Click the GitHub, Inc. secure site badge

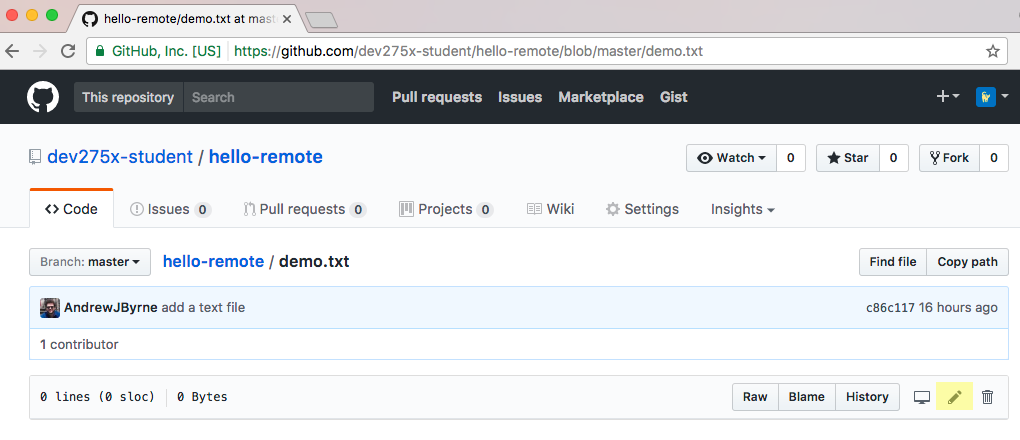coord(157,51)
